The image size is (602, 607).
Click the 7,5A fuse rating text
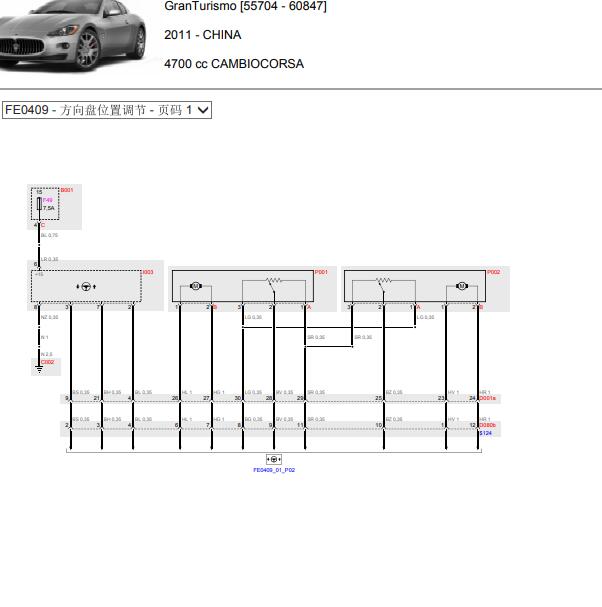(49, 208)
